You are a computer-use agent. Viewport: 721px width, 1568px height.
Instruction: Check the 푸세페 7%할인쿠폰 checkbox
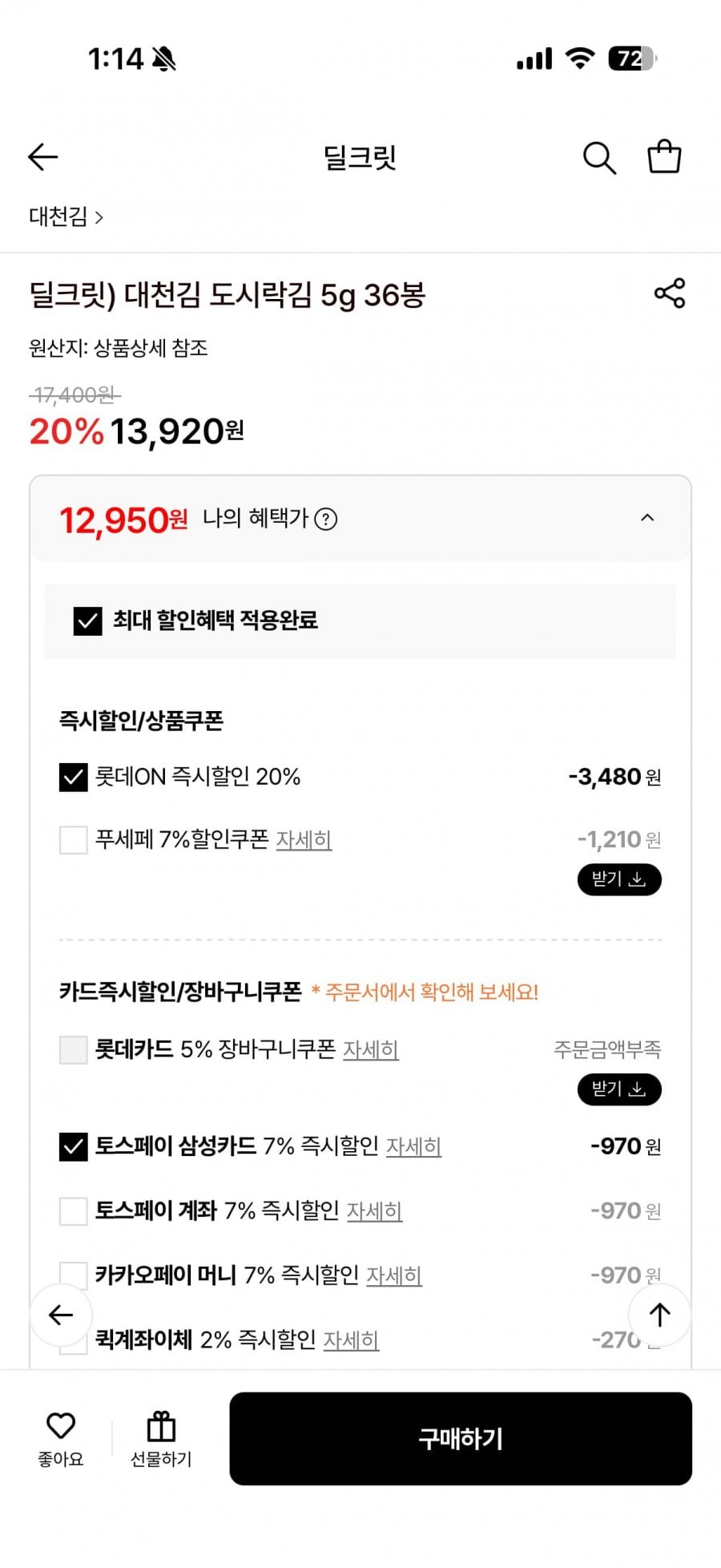coord(74,840)
